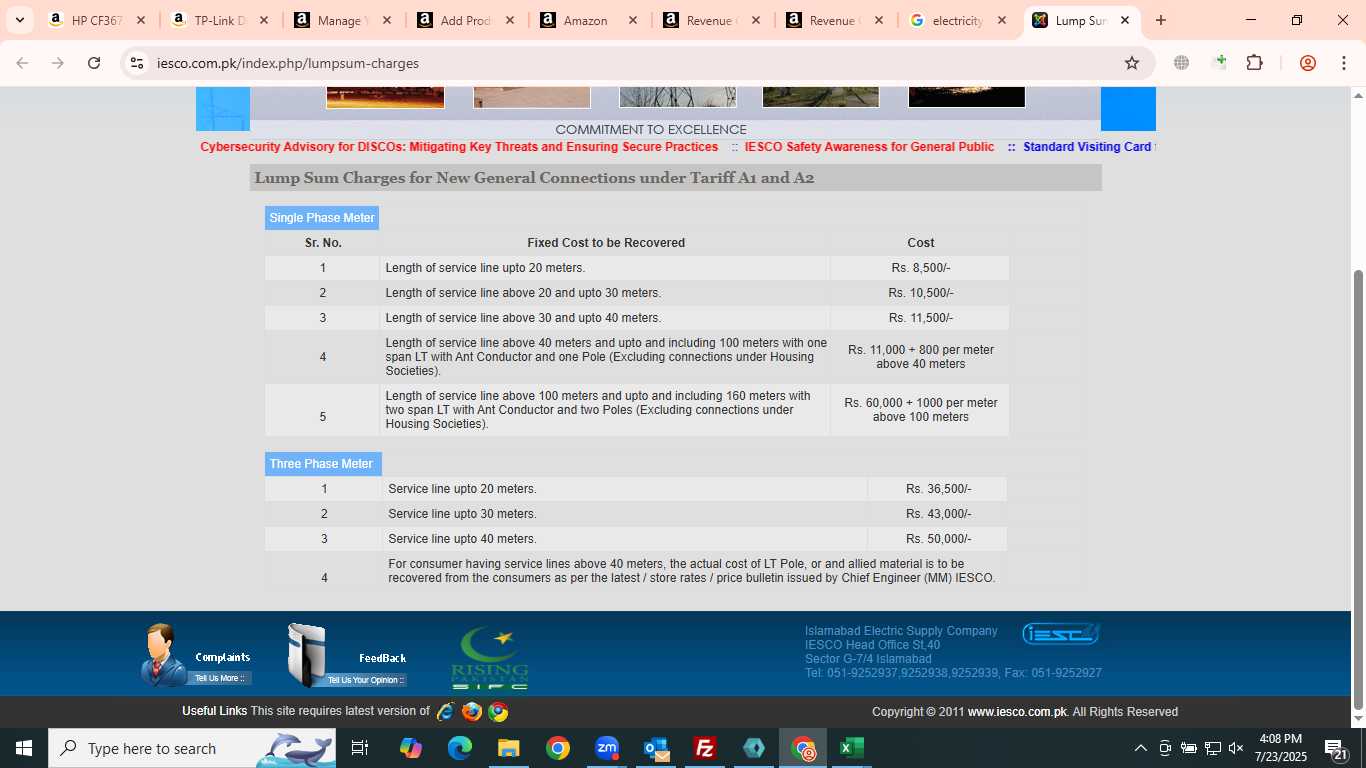Click the address bar URL field

click(x=630, y=63)
